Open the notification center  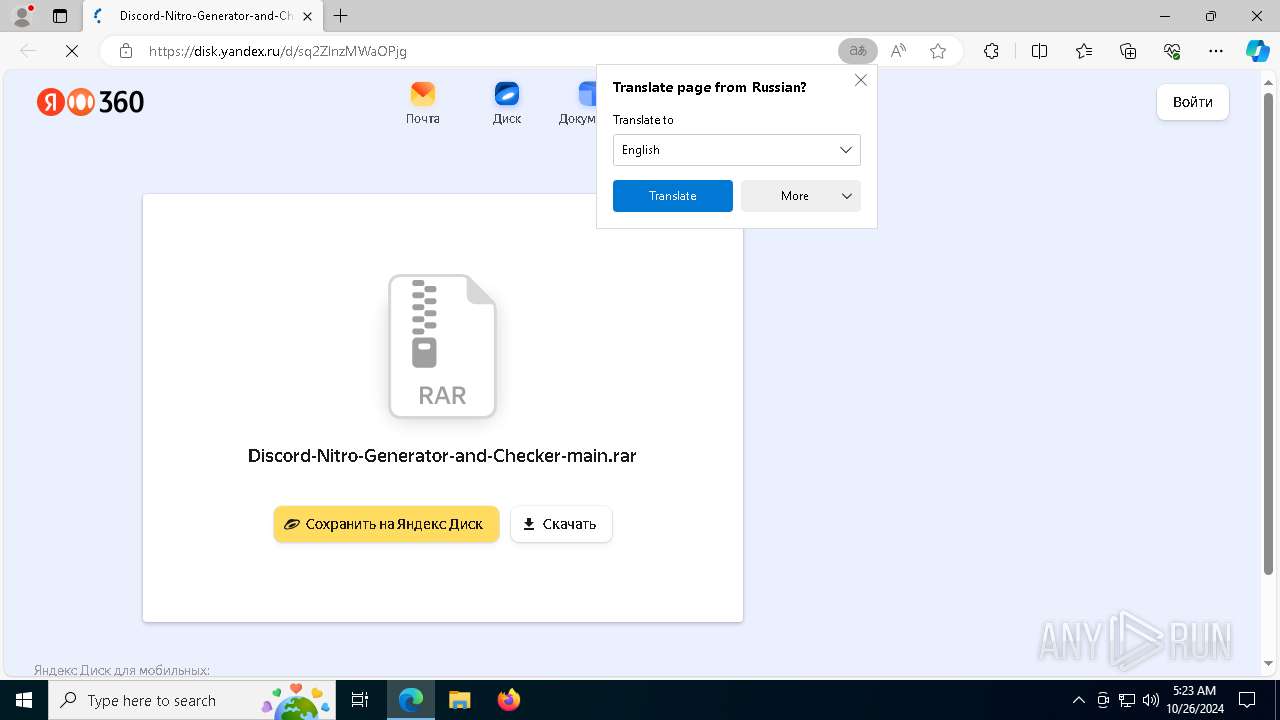pyautogui.click(x=1247, y=700)
